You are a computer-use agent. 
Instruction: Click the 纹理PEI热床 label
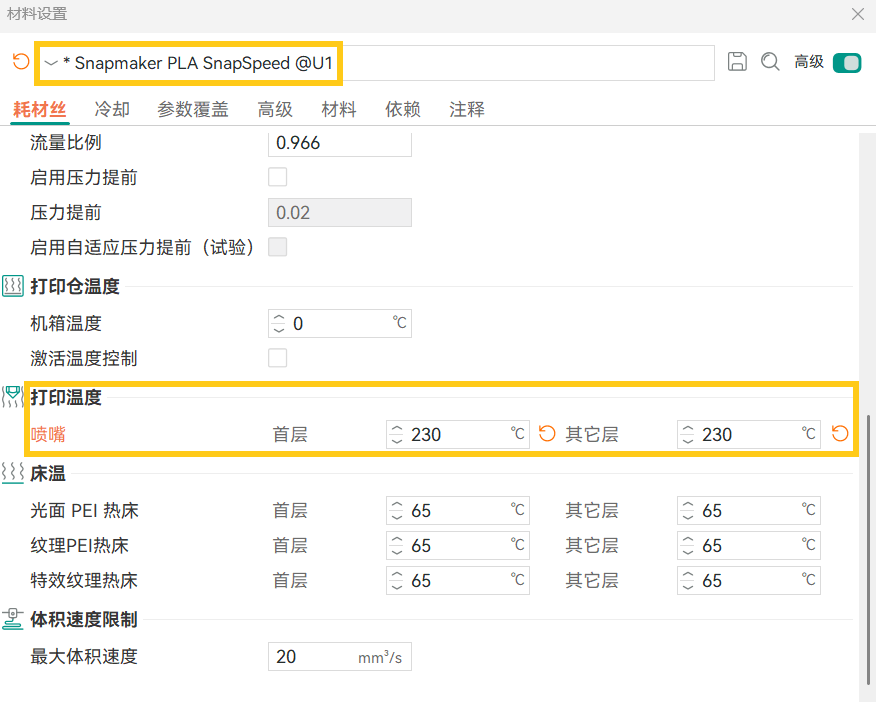tap(79, 546)
